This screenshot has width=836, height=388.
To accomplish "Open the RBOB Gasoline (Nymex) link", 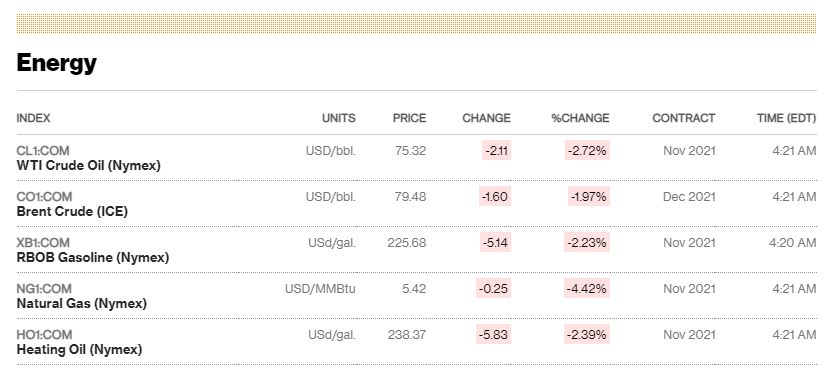I will pos(93,258).
